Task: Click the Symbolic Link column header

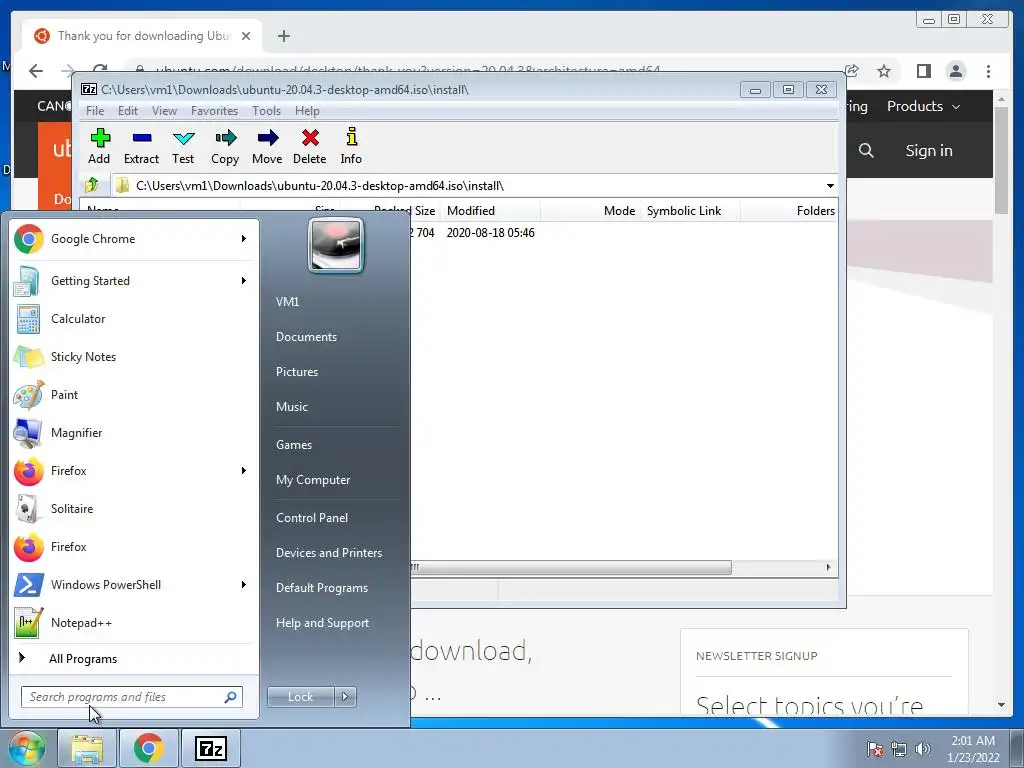Action: coord(690,211)
